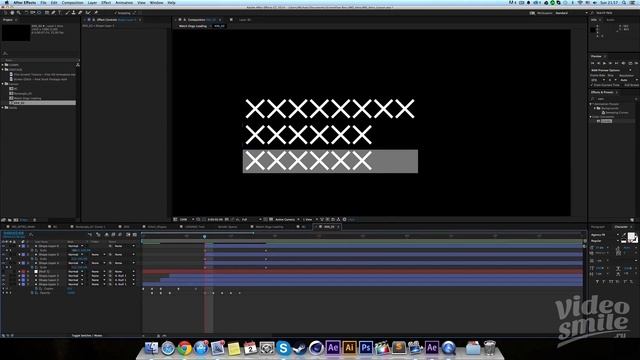This screenshot has height=360, width=640.
Task: Click the timeline playhead marker
Action: click(x=204, y=236)
